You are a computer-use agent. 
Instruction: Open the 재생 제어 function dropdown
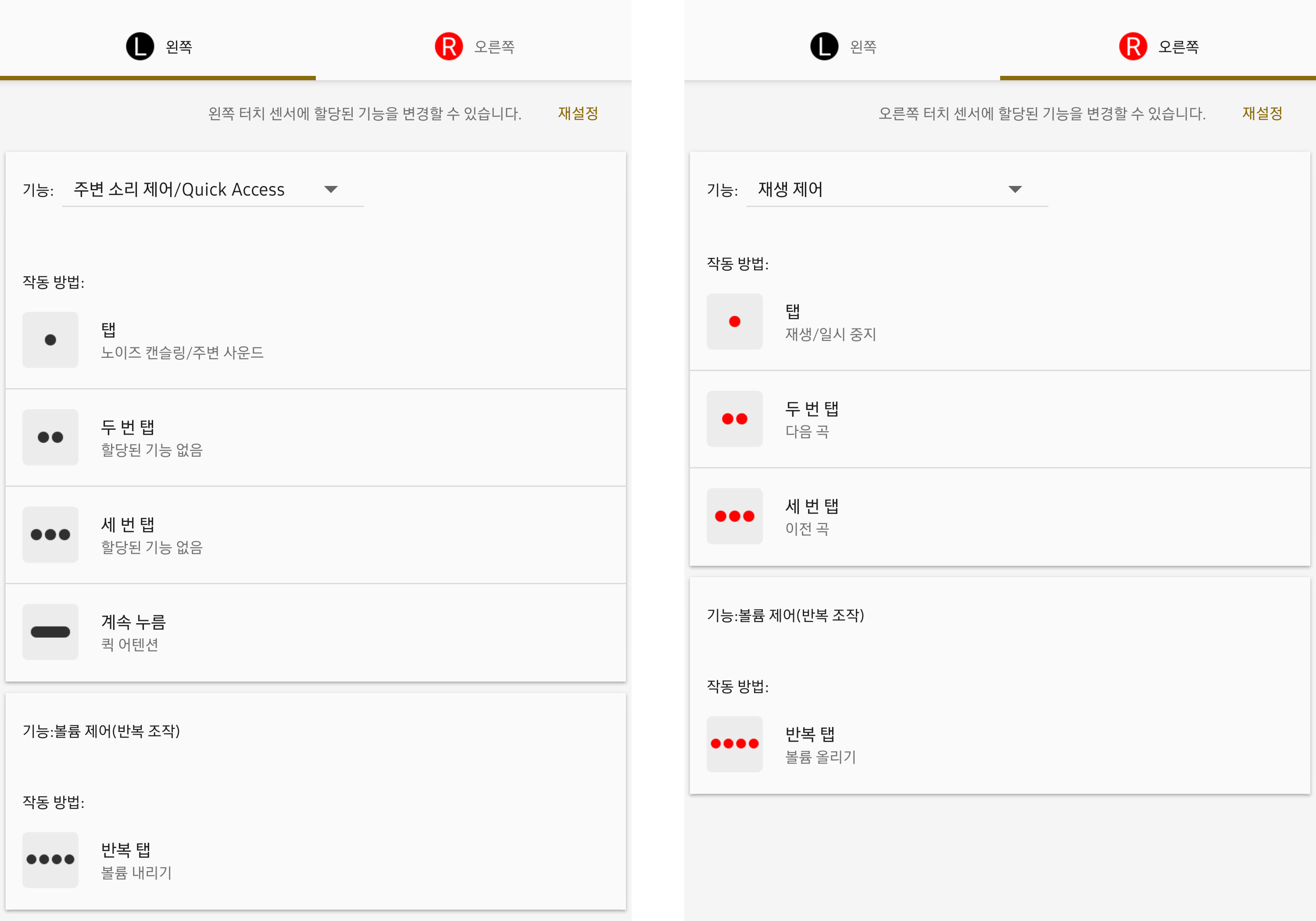point(897,189)
